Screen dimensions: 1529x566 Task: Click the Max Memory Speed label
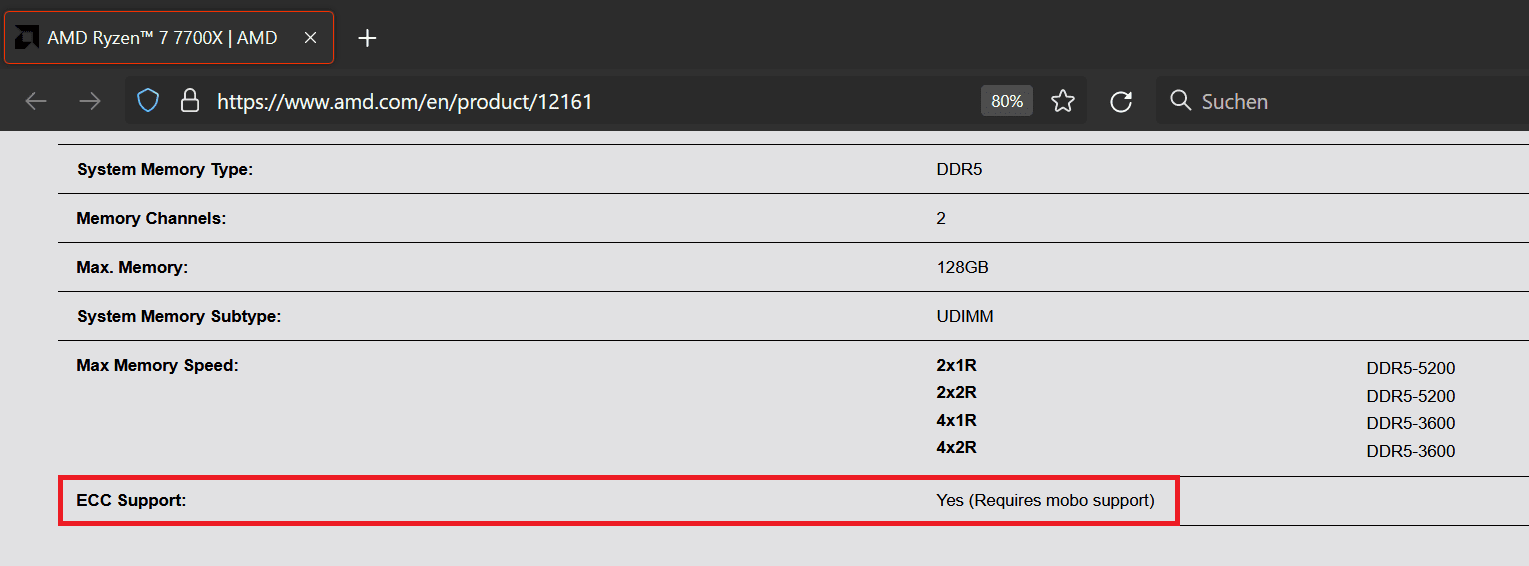[157, 365]
